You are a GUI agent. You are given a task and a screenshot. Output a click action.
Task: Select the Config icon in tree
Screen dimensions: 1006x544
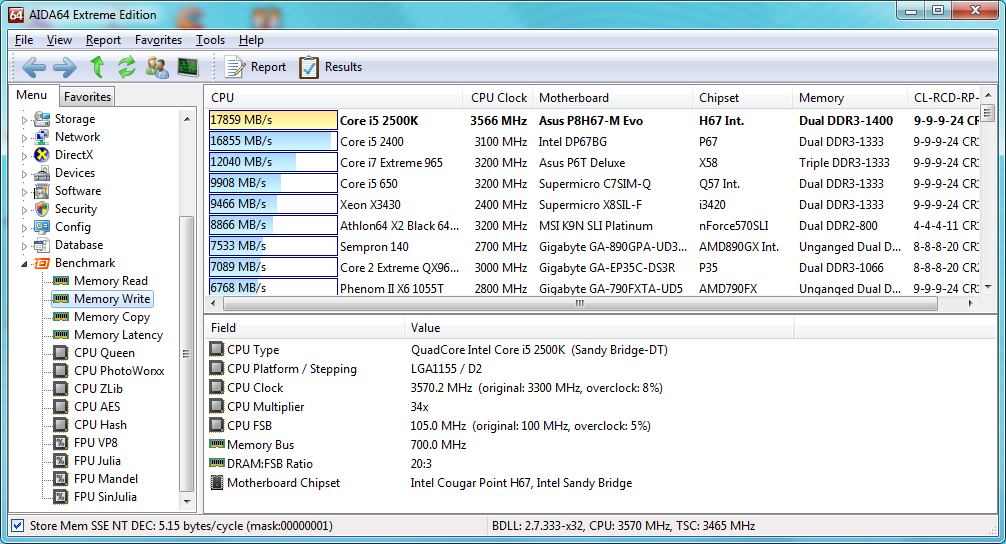[x=42, y=226]
